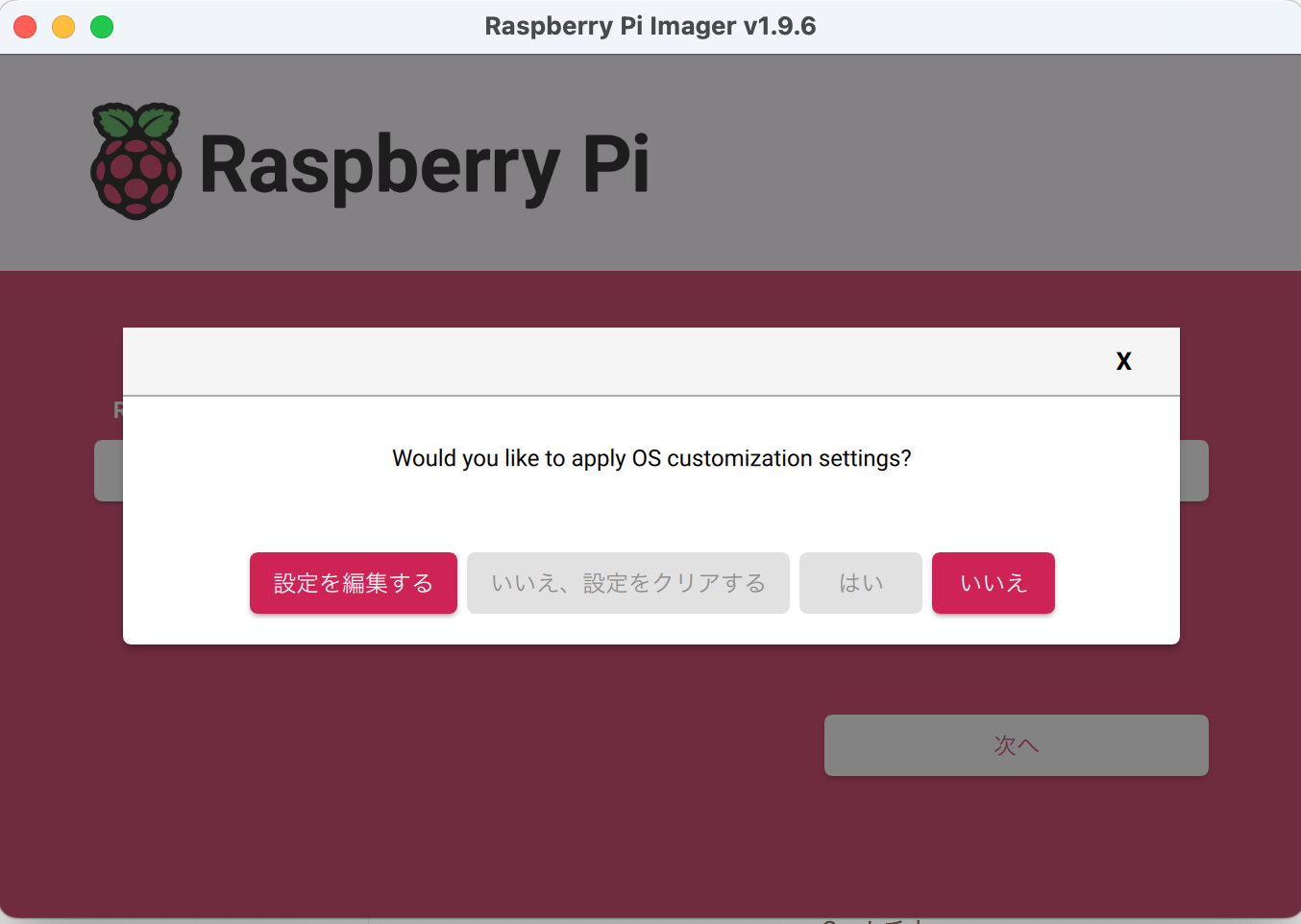The height and width of the screenshot is (924, 1301).
Task: Minimize the window using the yellow button
Action: [63, 27]
